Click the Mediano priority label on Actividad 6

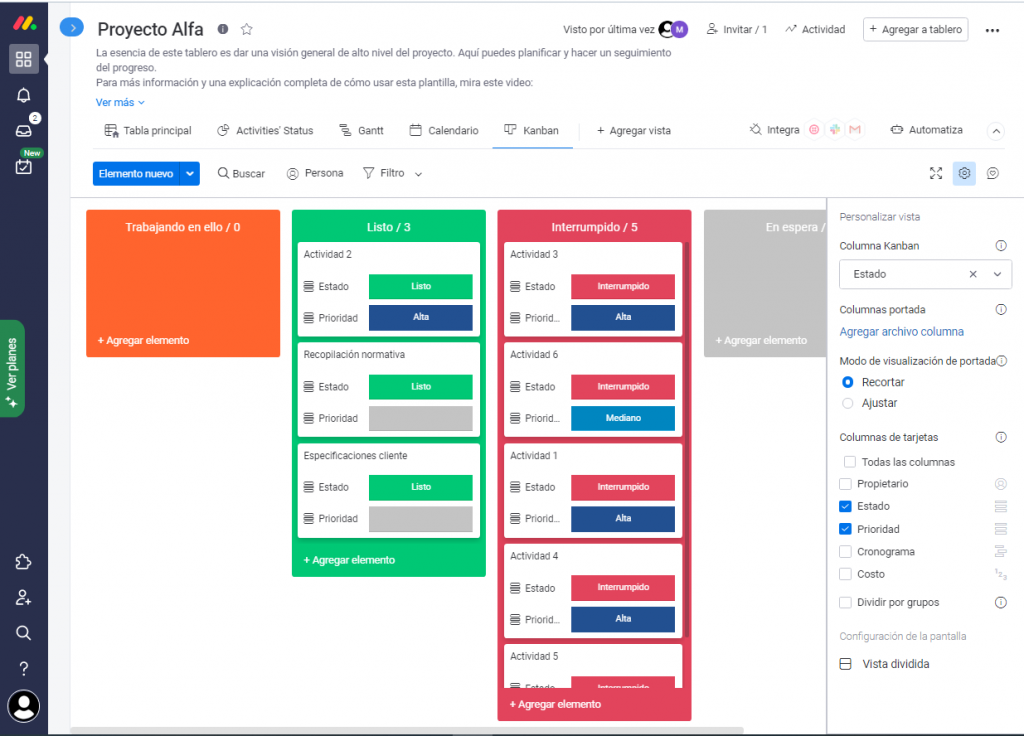[623, 418]
